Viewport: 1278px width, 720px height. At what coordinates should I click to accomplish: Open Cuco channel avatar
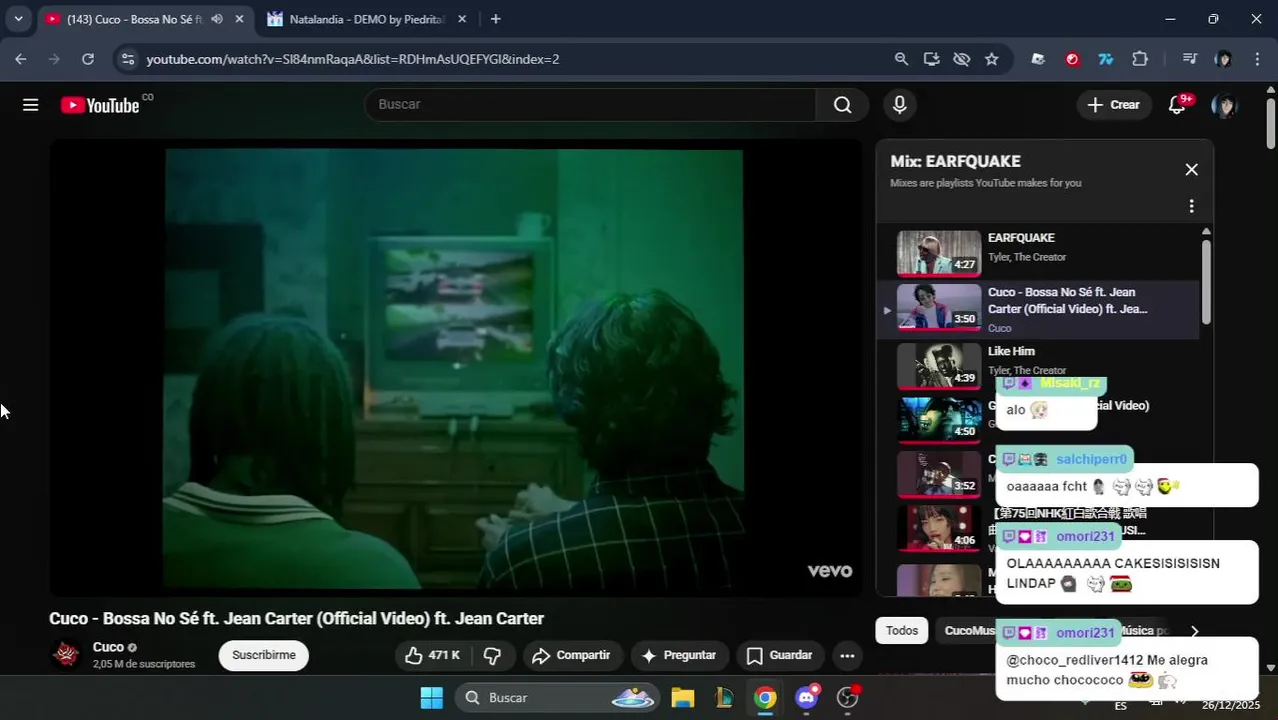click(66, 655)
